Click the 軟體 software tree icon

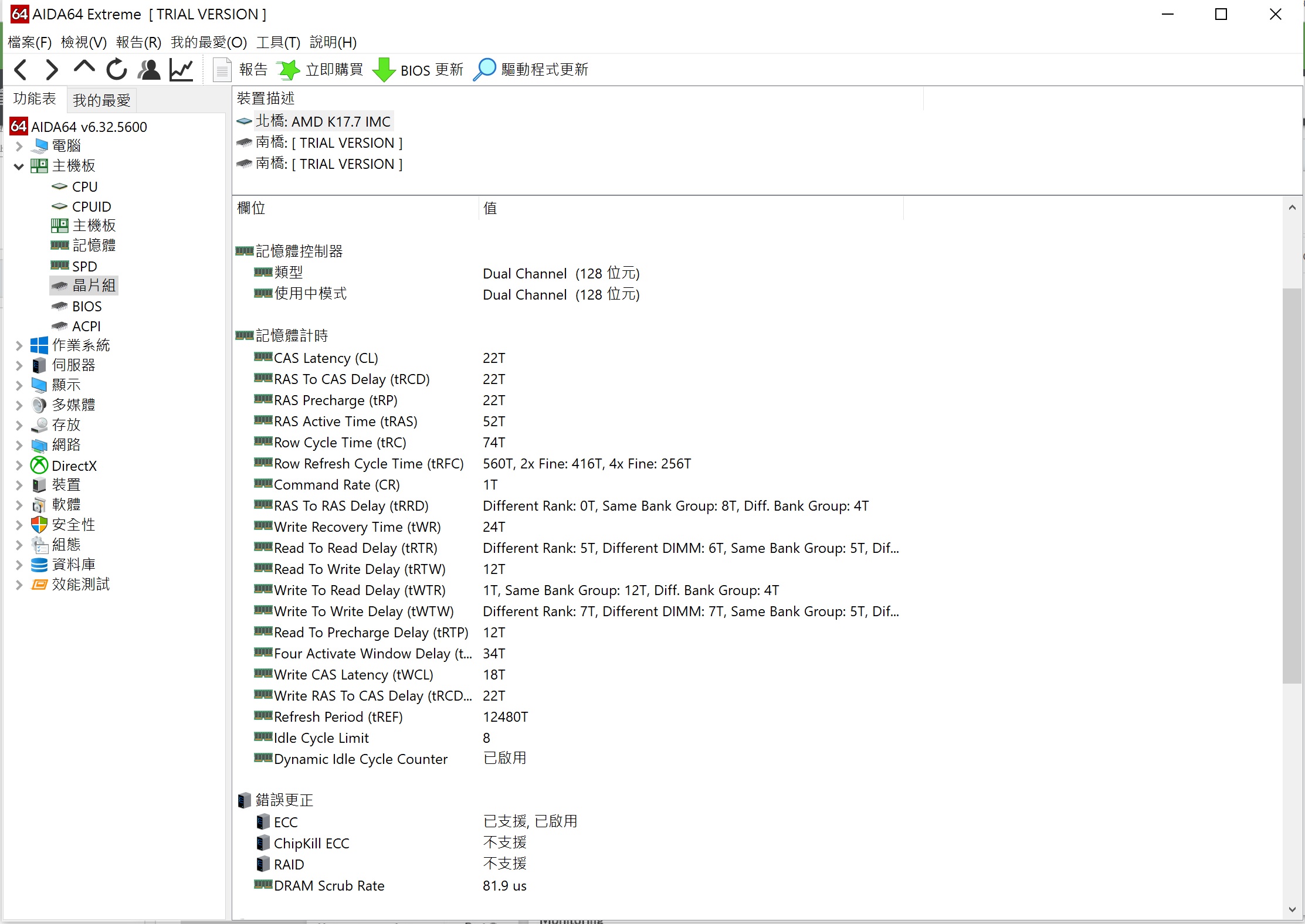click(x=39, y=505)
